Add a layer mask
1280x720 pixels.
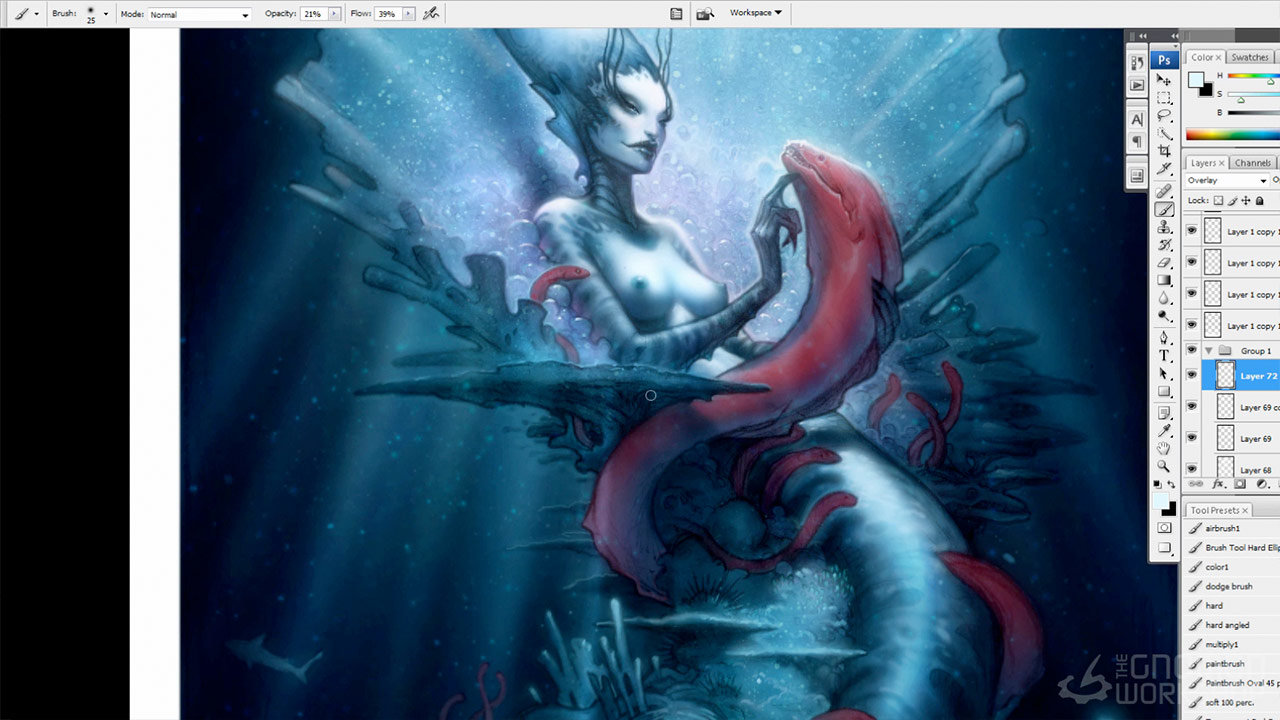point(1240,484)
